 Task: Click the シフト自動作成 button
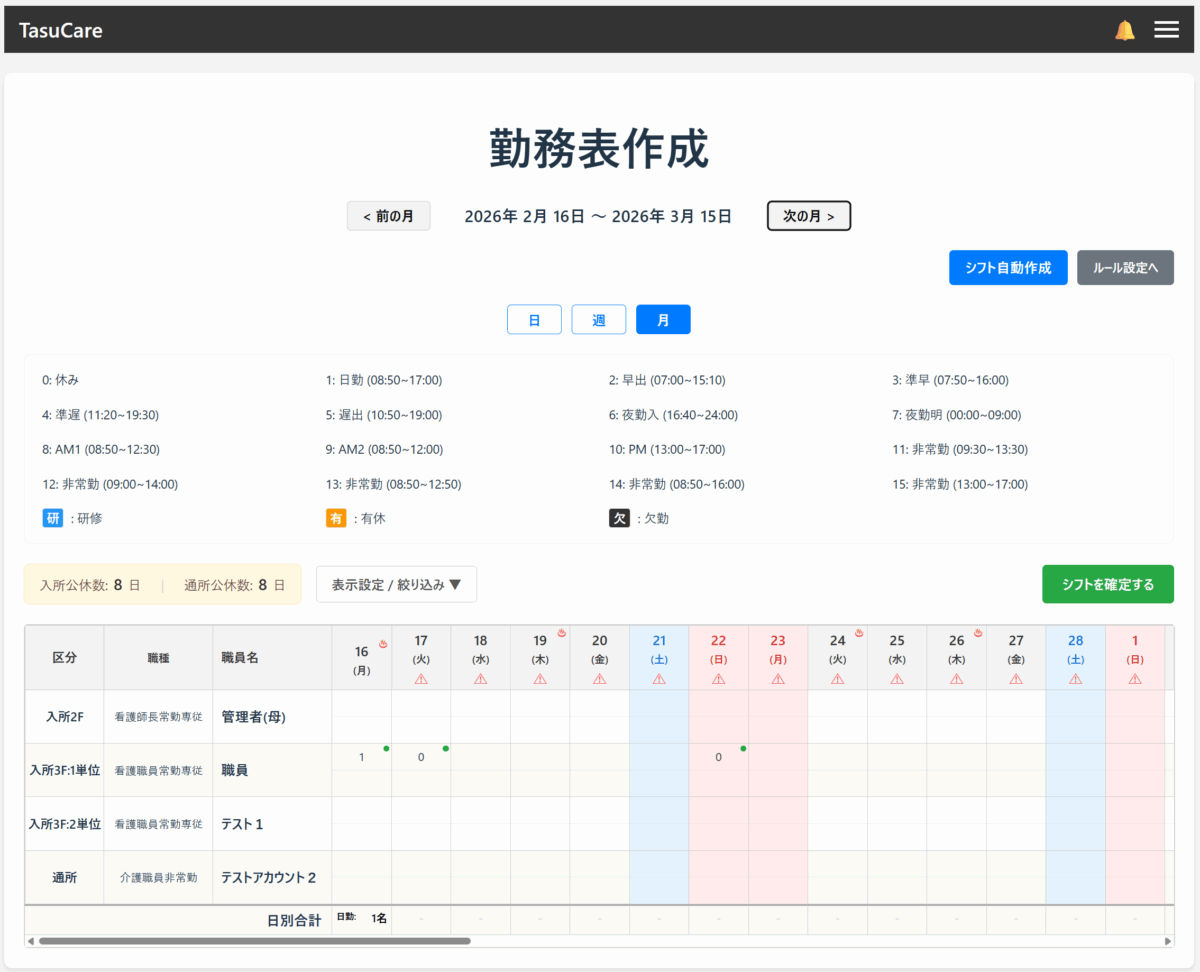pyautogui.click(x=1008, y=268)
